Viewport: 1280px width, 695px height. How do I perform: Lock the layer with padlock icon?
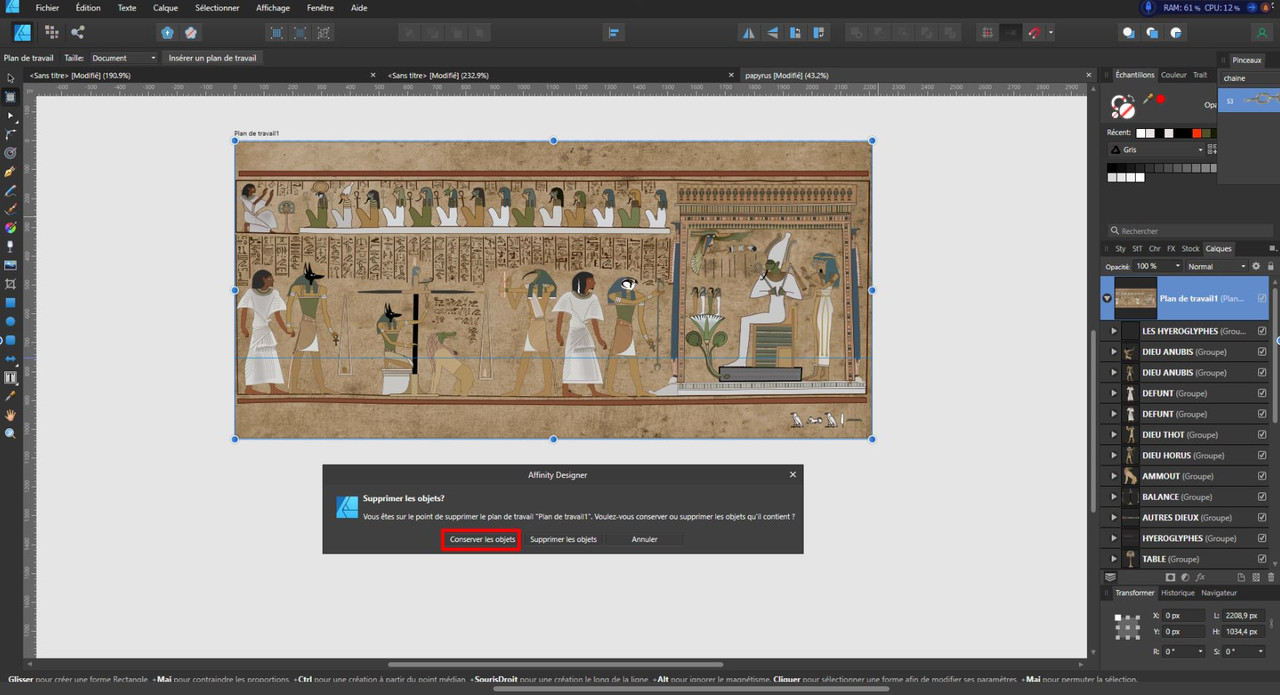pos(1270,266)
